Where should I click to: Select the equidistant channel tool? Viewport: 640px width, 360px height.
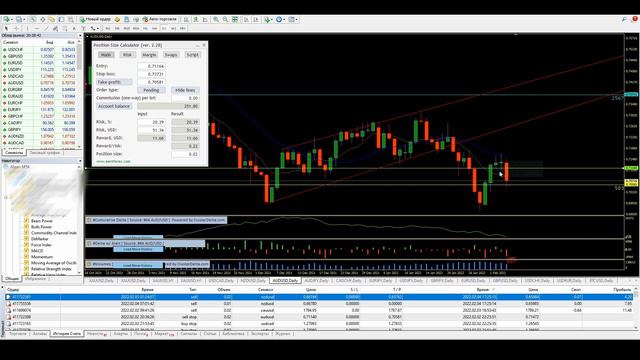point(55,28)
